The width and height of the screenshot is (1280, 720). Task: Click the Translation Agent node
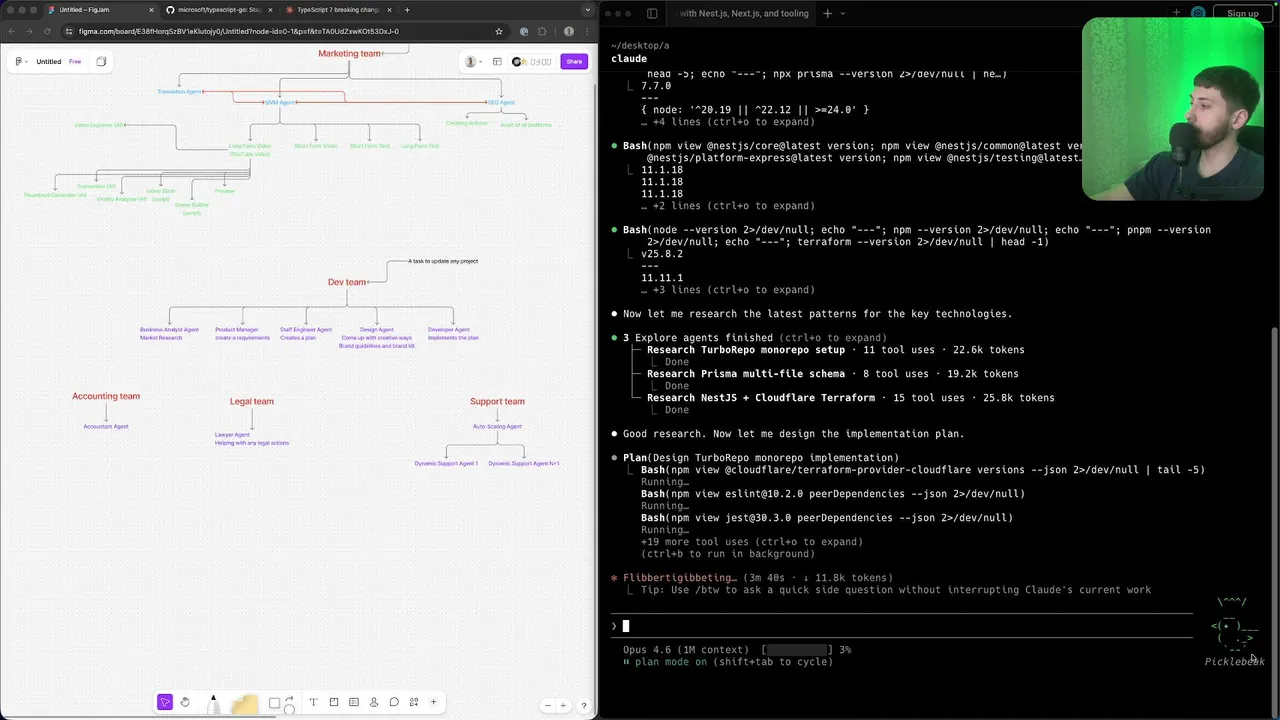coord(180,92)
